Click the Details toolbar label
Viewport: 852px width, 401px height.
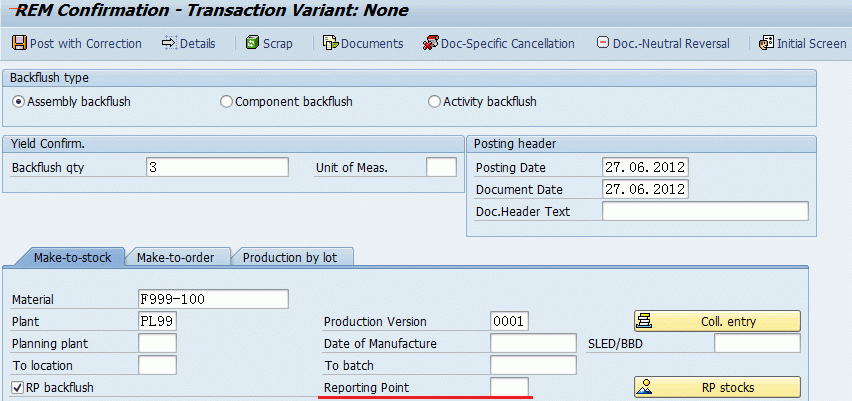click(x=198, y=43)
